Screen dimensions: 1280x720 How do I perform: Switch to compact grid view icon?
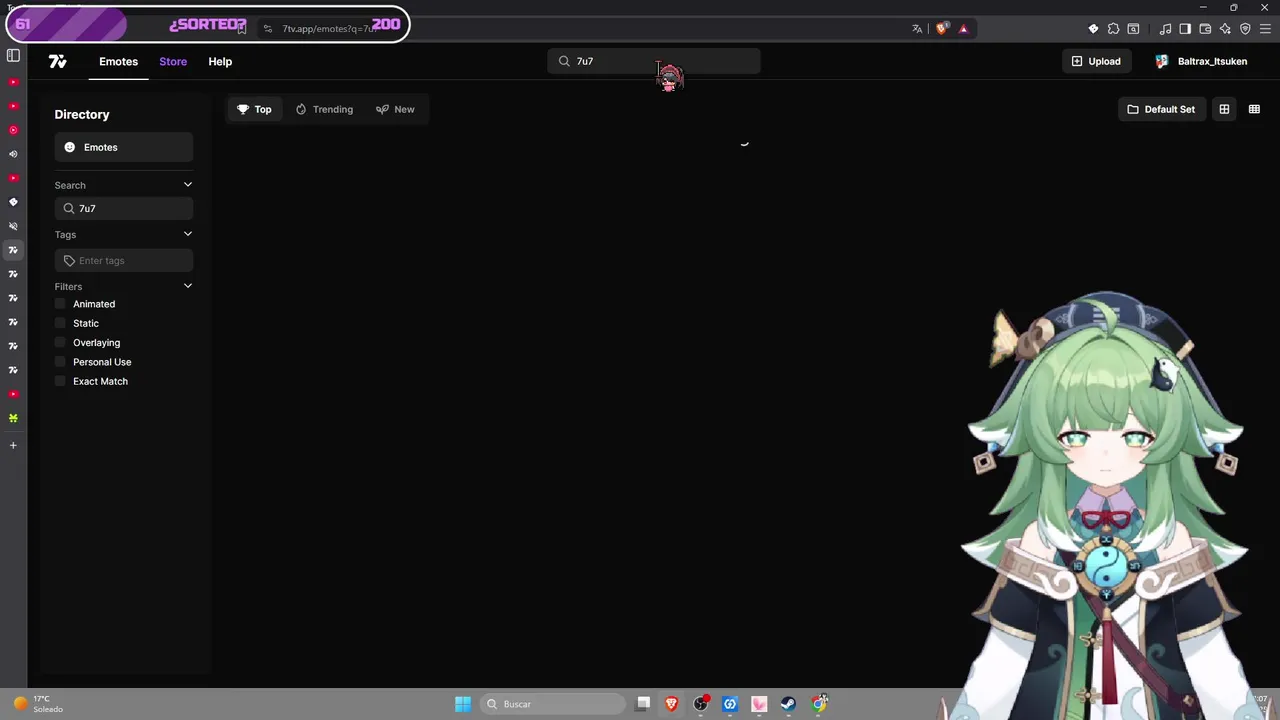(x=1254, y=109)
